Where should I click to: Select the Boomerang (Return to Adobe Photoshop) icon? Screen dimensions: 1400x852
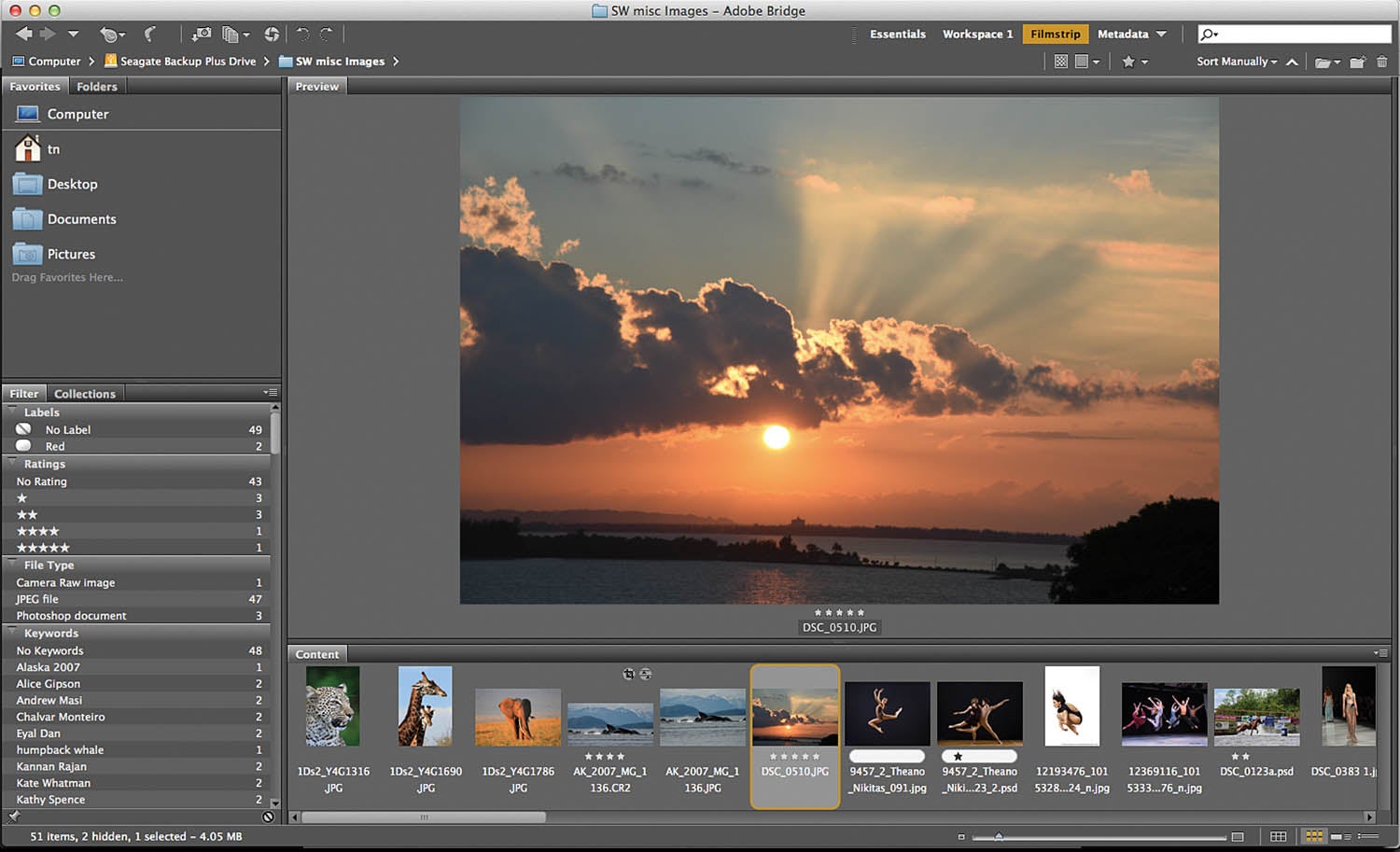(x=149, y=35)
